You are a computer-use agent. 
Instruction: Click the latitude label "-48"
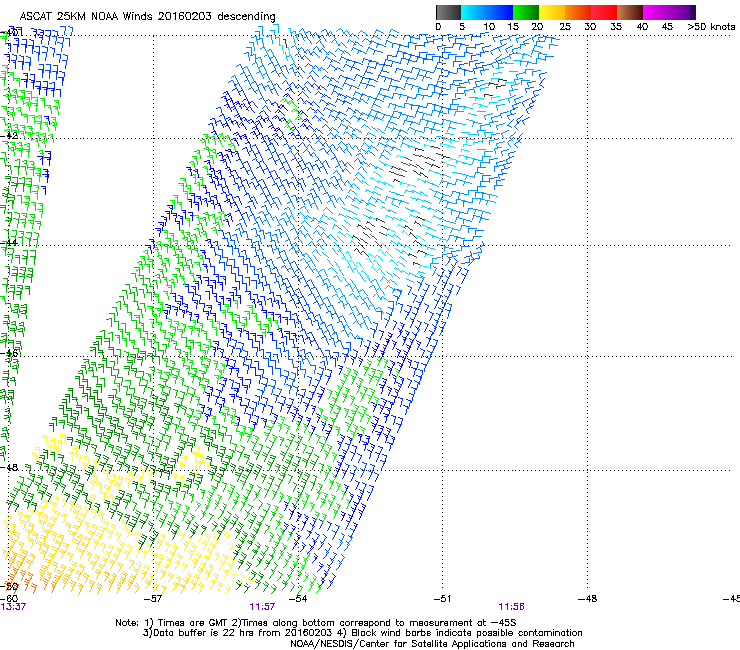(x=9, y=467)
